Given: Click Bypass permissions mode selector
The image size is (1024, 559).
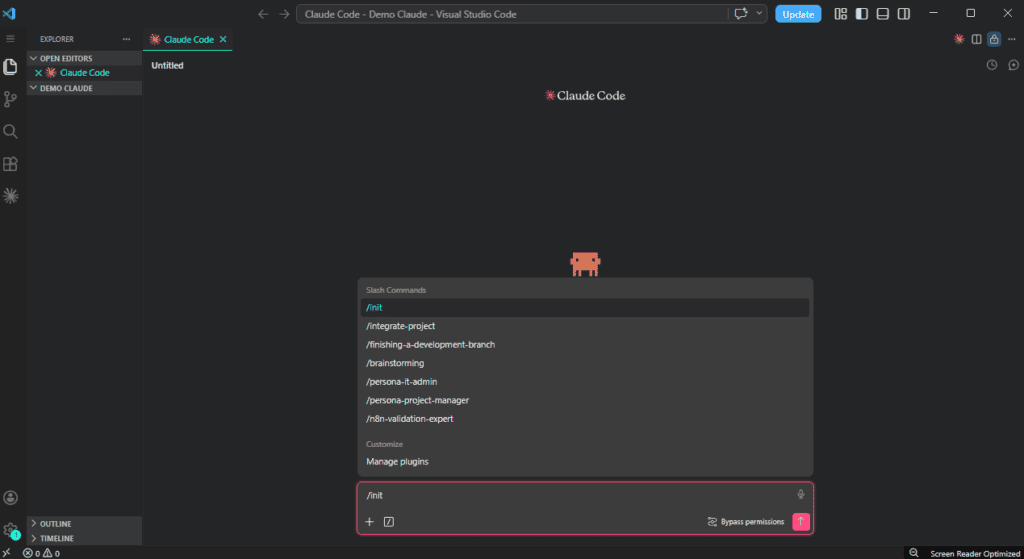Looking at the screenshot, I should point(745,522).
